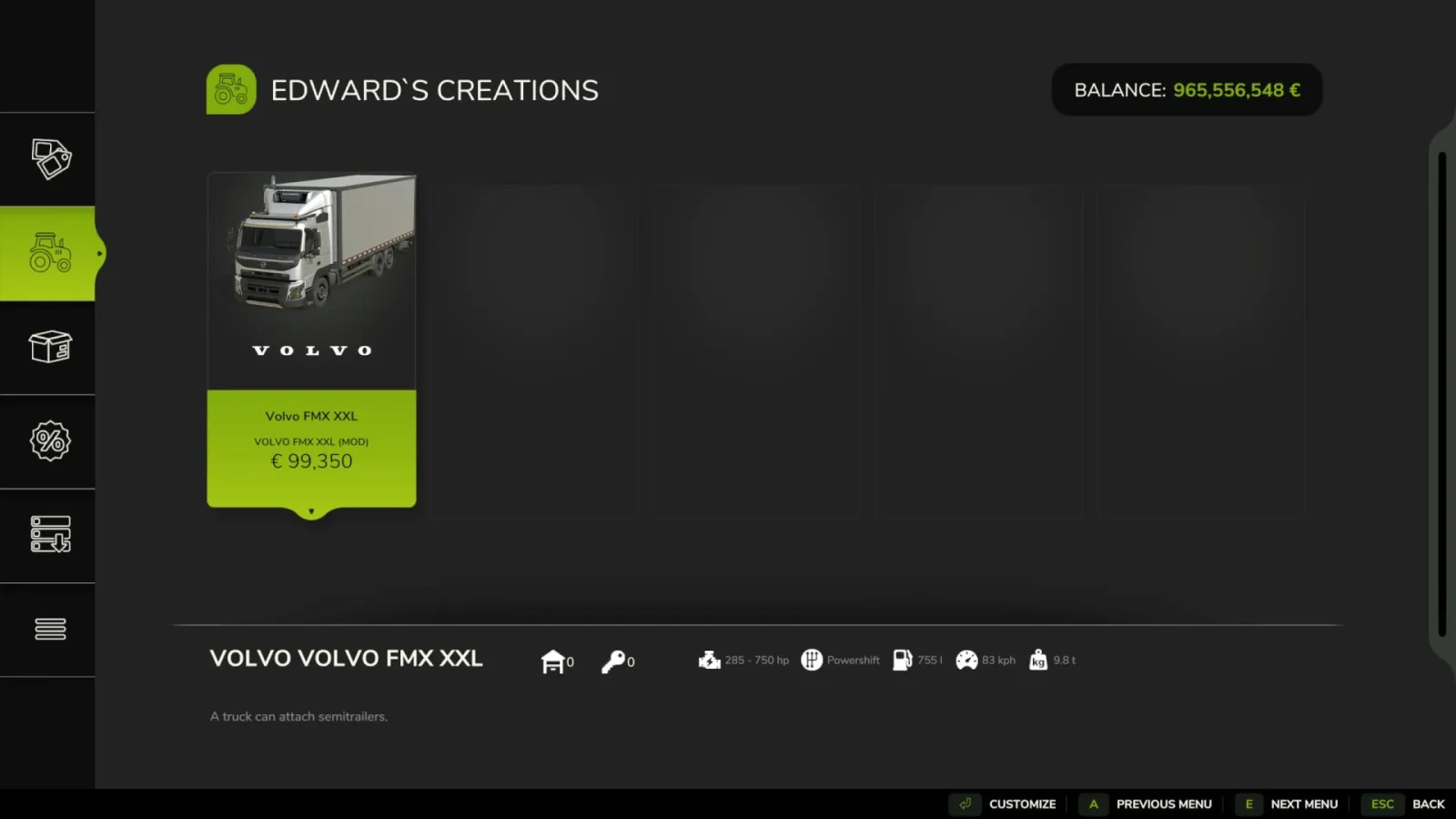The width and height of the screenshot is (1456, 819).
Task: Click the vertical scrollbar on right edge
Action: click(1441, 393)
